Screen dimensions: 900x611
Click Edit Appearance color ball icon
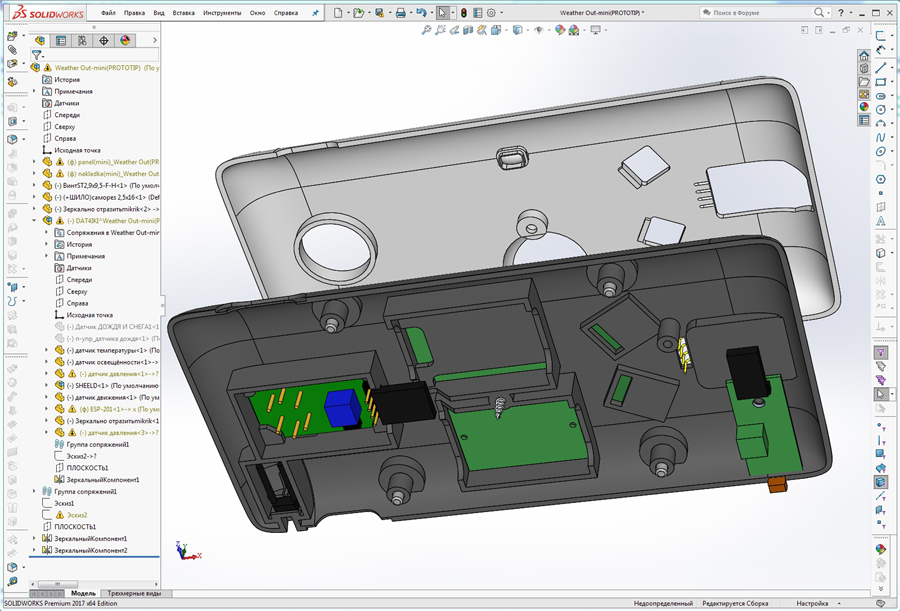(x=560, y=30)
